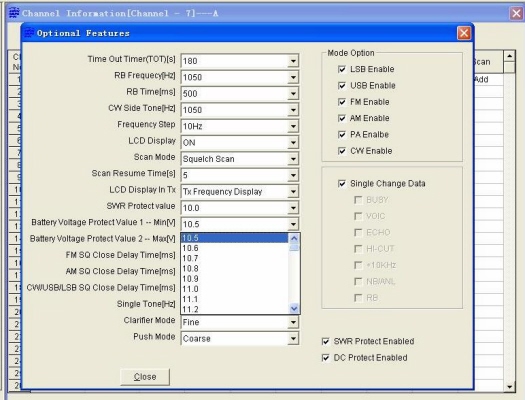Select 10.7 voltage option

coord(234,258)
